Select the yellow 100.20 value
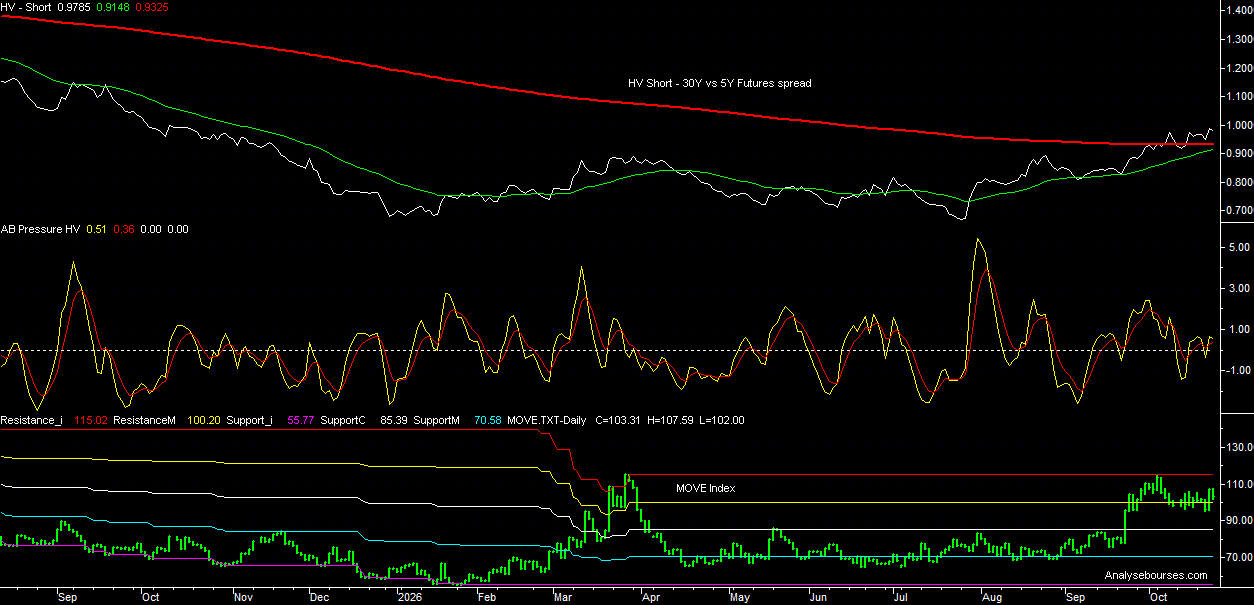Viewport: 1254px width, 605px height. click(203, 420)
